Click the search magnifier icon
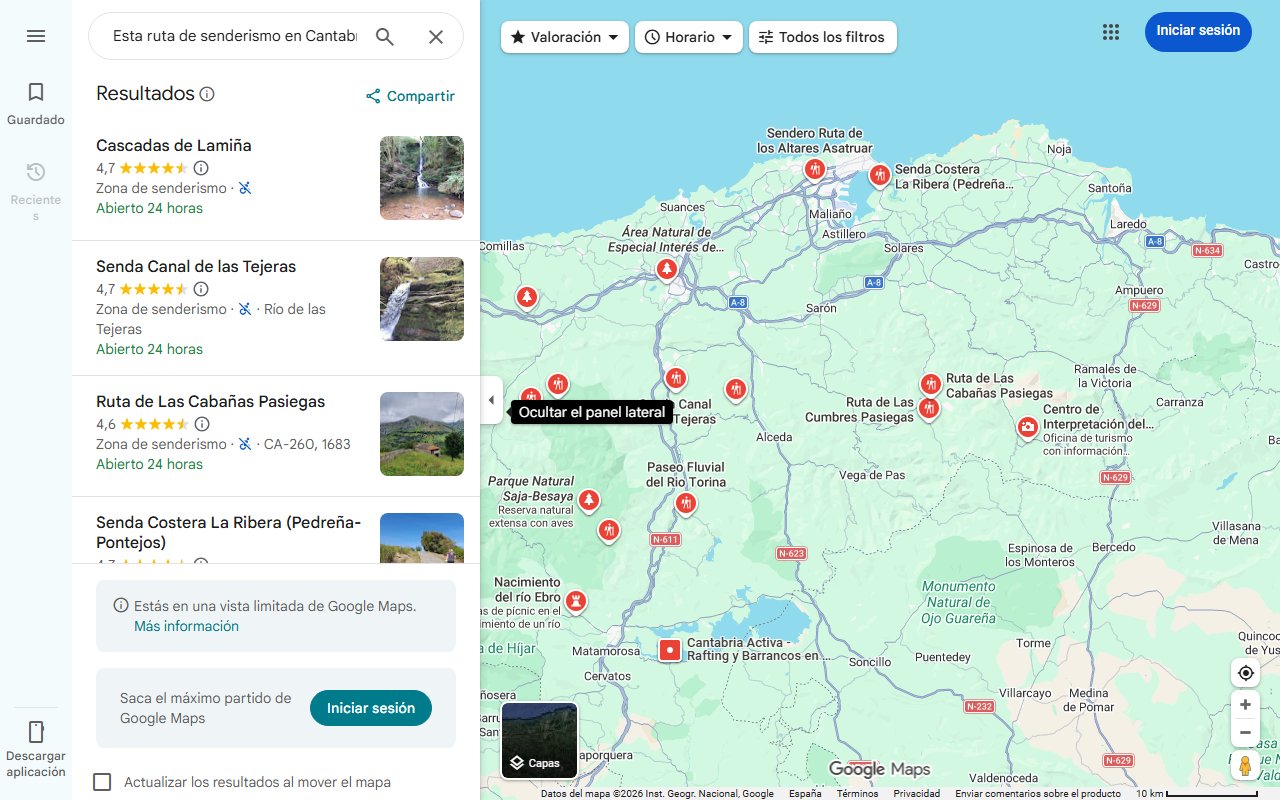The width and height of the screenshot is (1280, 800). [x=384, y=35]
